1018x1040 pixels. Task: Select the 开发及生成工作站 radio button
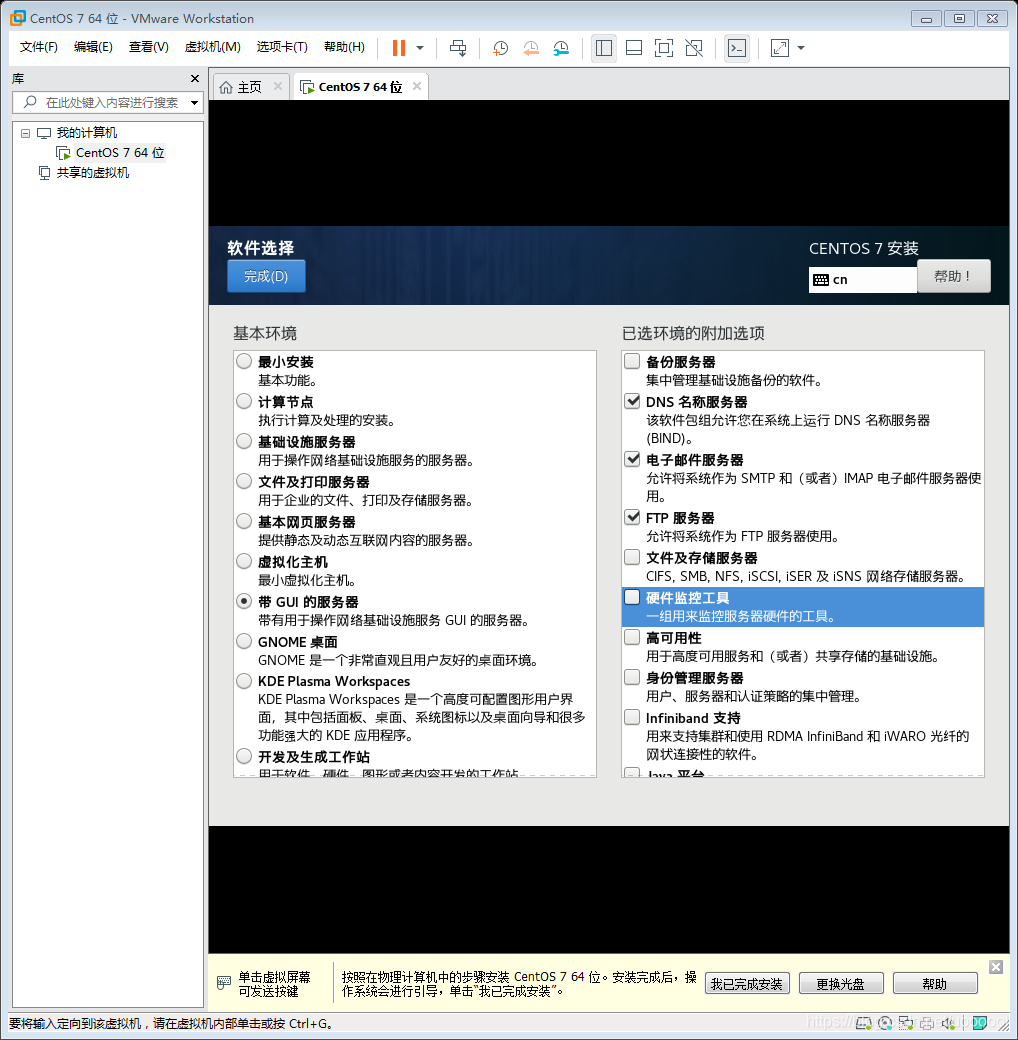(244, 756)
